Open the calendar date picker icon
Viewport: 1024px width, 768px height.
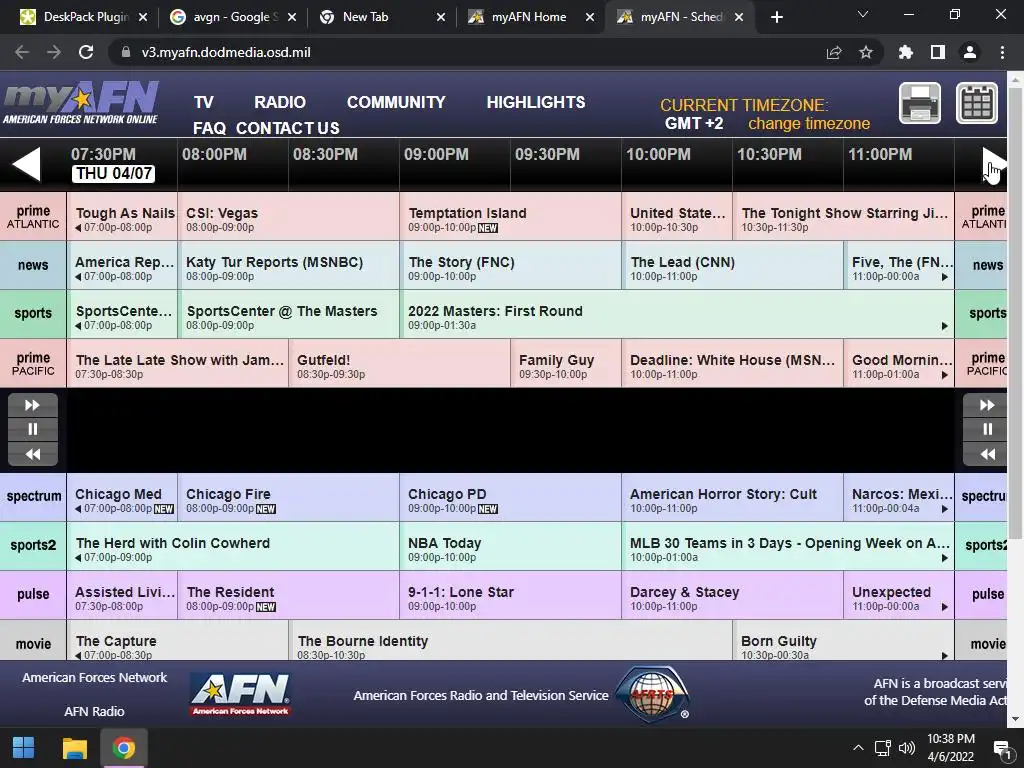(x=977, y=103)
